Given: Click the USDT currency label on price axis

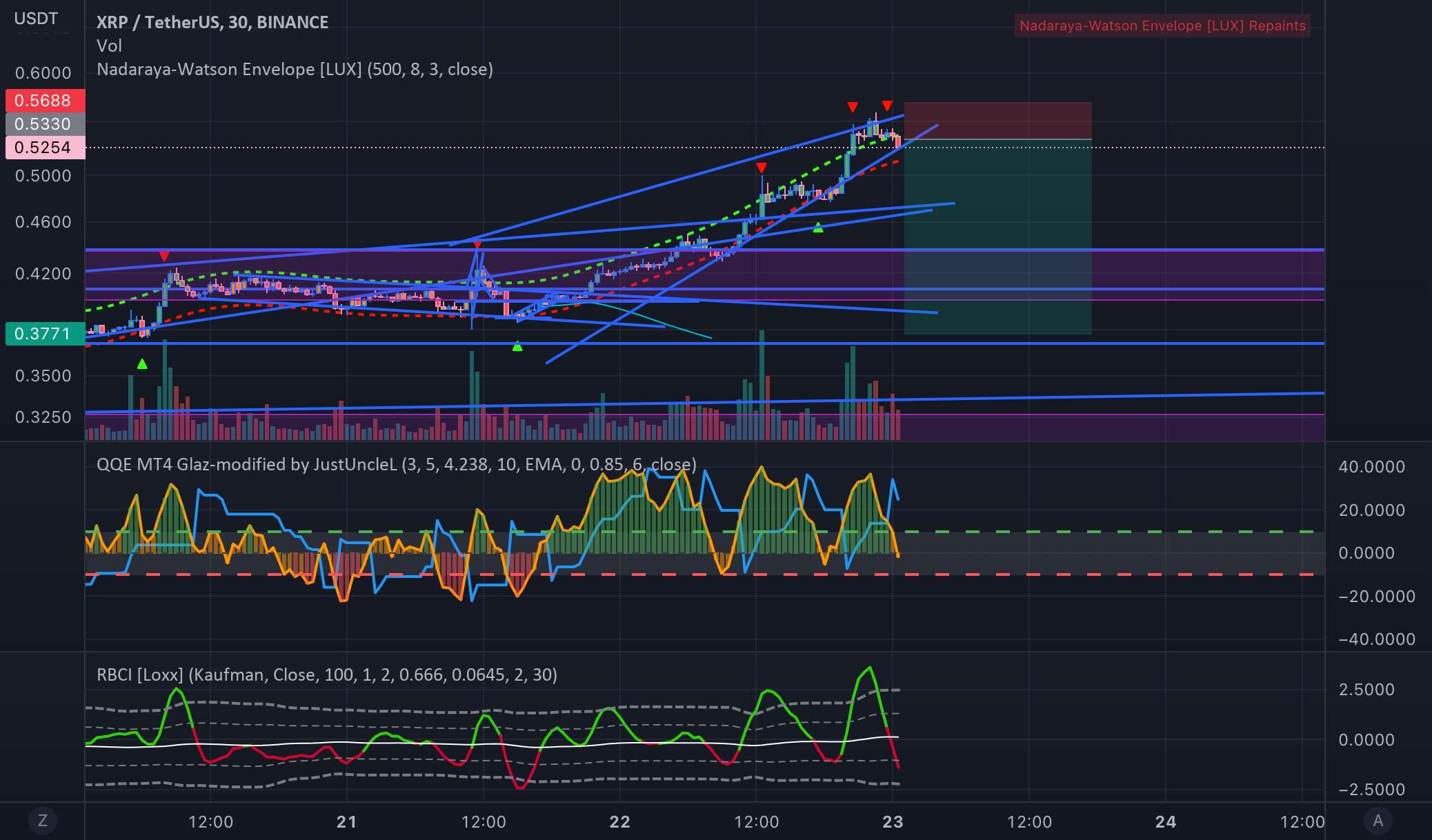Looking at the screenshot, I should pos(36,19).
